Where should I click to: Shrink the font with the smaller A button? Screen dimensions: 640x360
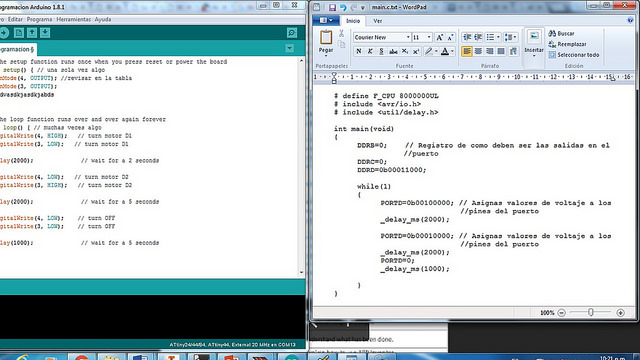click(x=450, y=37)
